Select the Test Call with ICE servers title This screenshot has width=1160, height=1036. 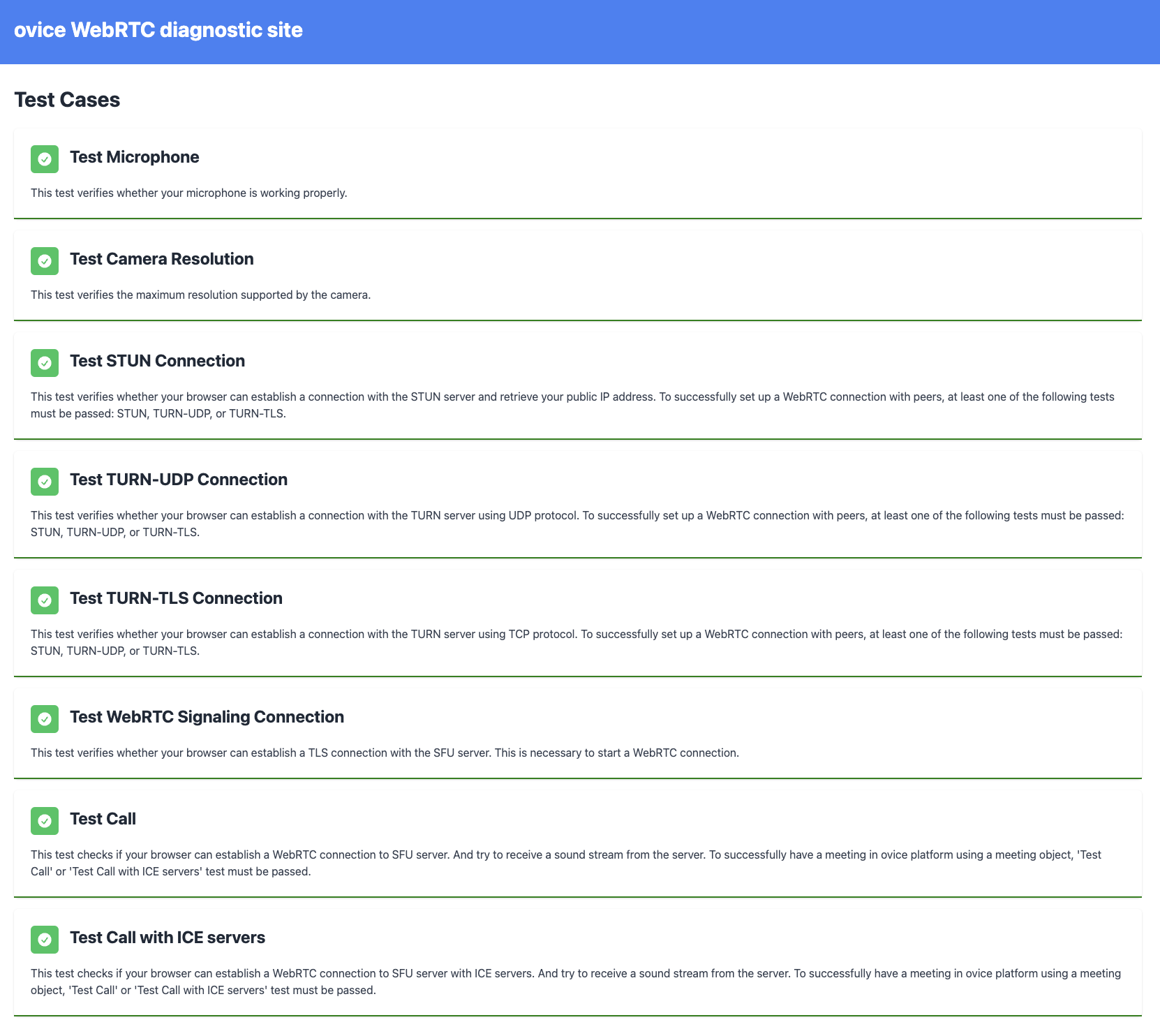click(x=168, y=938)
